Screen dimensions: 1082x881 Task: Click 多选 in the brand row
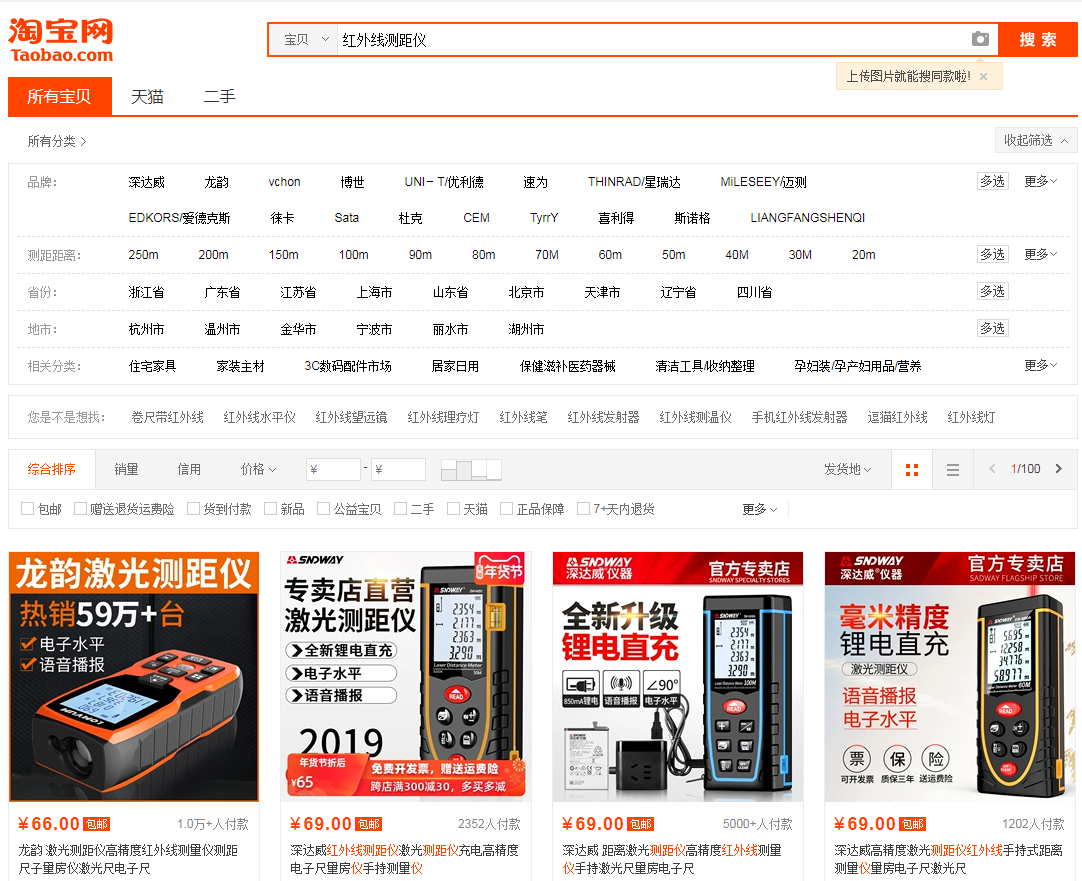point(993,181)
